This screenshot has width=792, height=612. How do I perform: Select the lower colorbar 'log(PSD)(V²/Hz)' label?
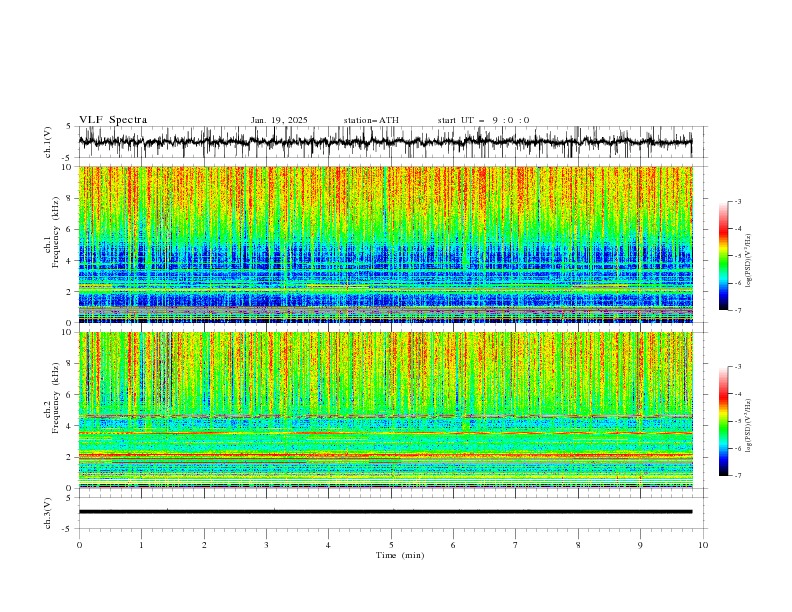tap(749, 426)
